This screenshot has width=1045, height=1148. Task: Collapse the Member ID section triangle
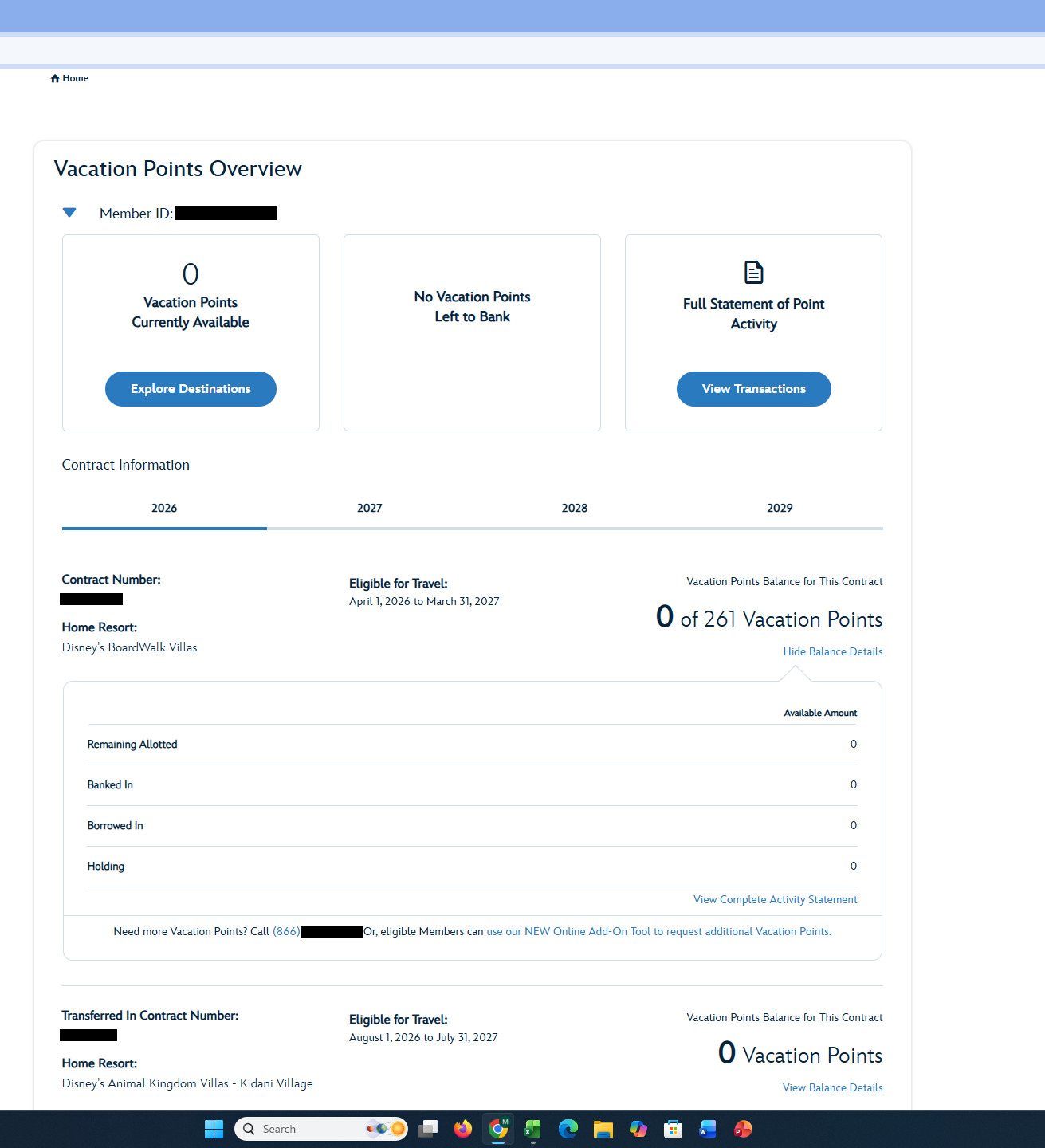[x=69, y=213]
